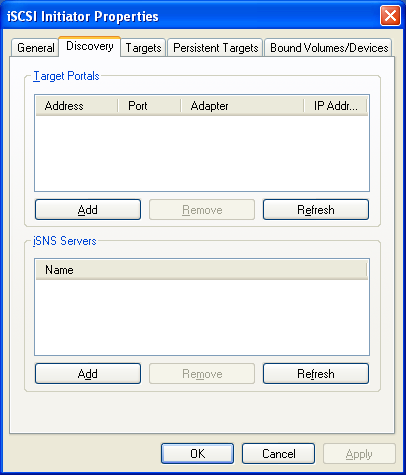The width and height of the screenshot is (406, 475).
Task: Cancel the iSCSI Initiator dialog
Action: tap(278, 454)
